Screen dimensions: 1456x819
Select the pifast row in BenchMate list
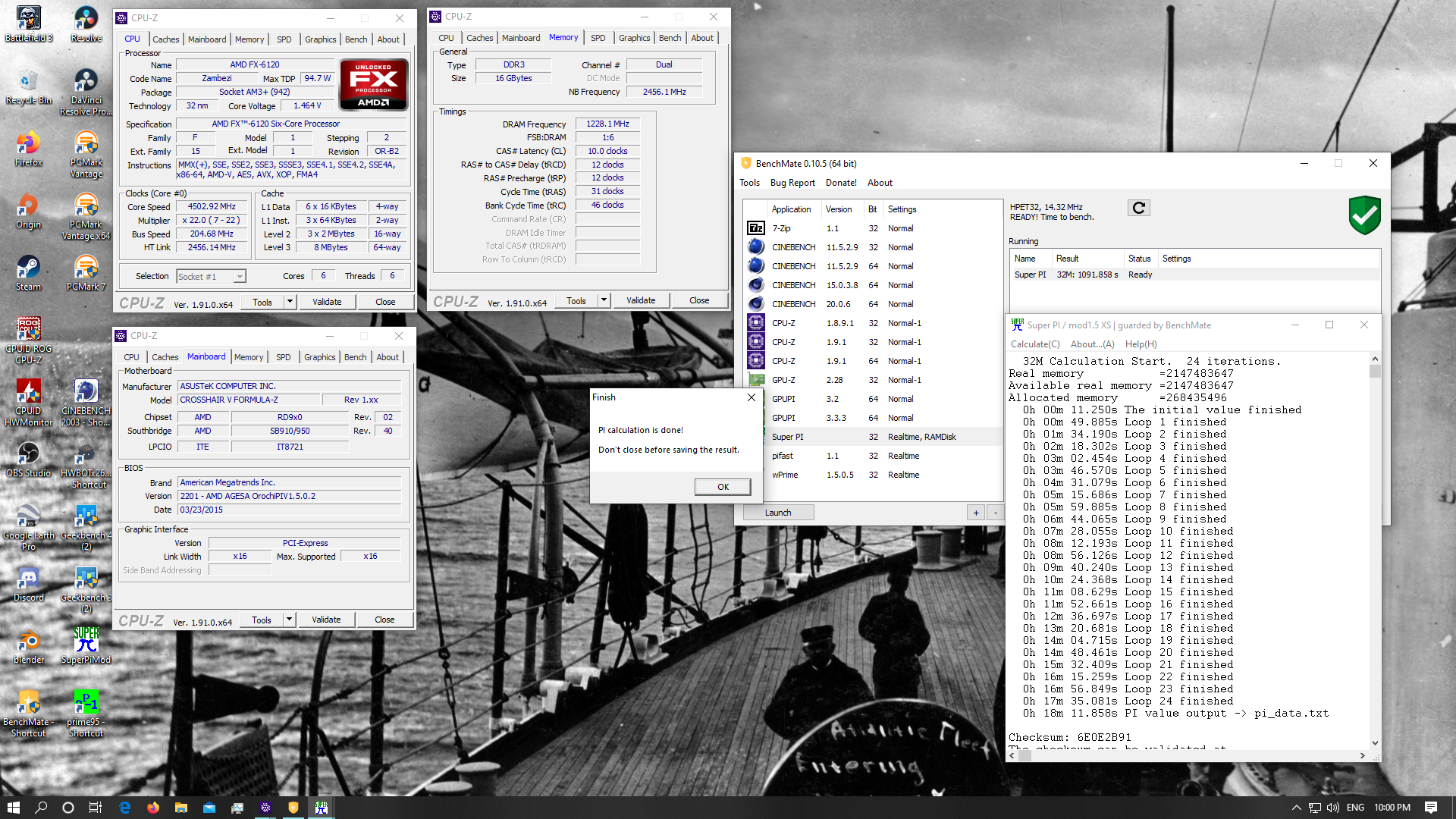[x=872, y=456]
